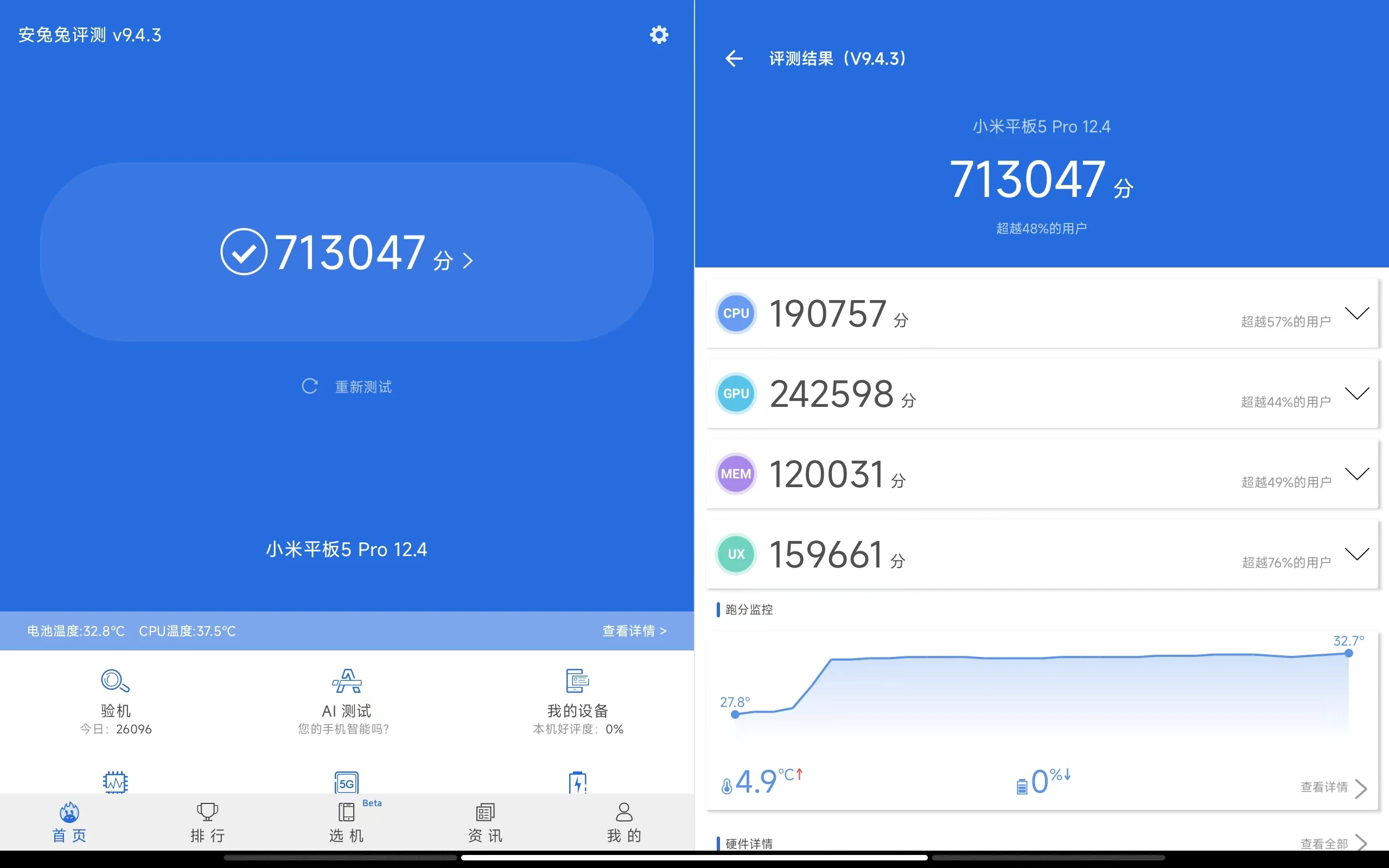
Task: Go to the 资讯 news tab
Action: coord(485,822)
